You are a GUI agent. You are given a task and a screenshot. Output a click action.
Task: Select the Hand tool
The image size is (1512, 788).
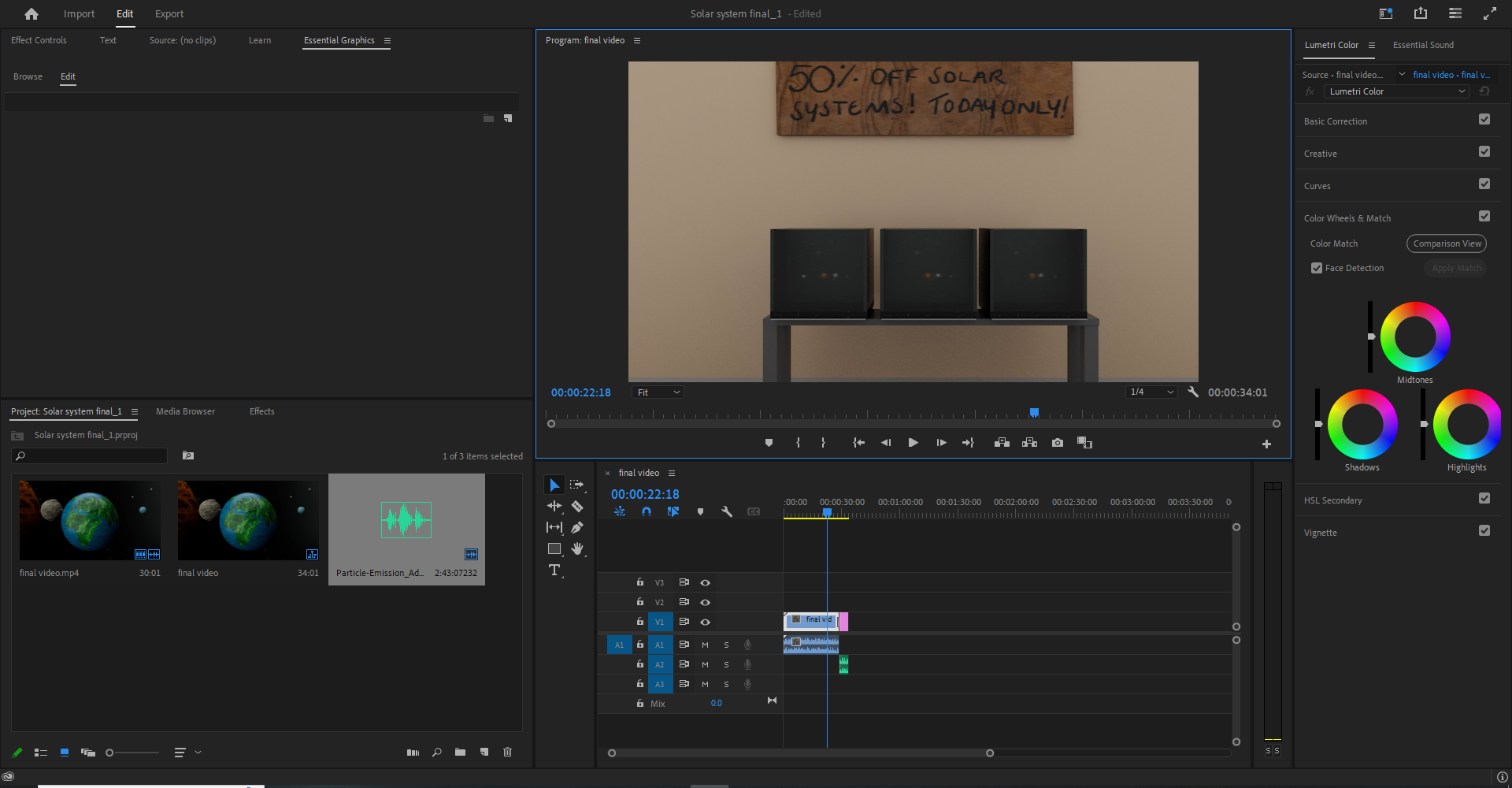click(577, 548)
